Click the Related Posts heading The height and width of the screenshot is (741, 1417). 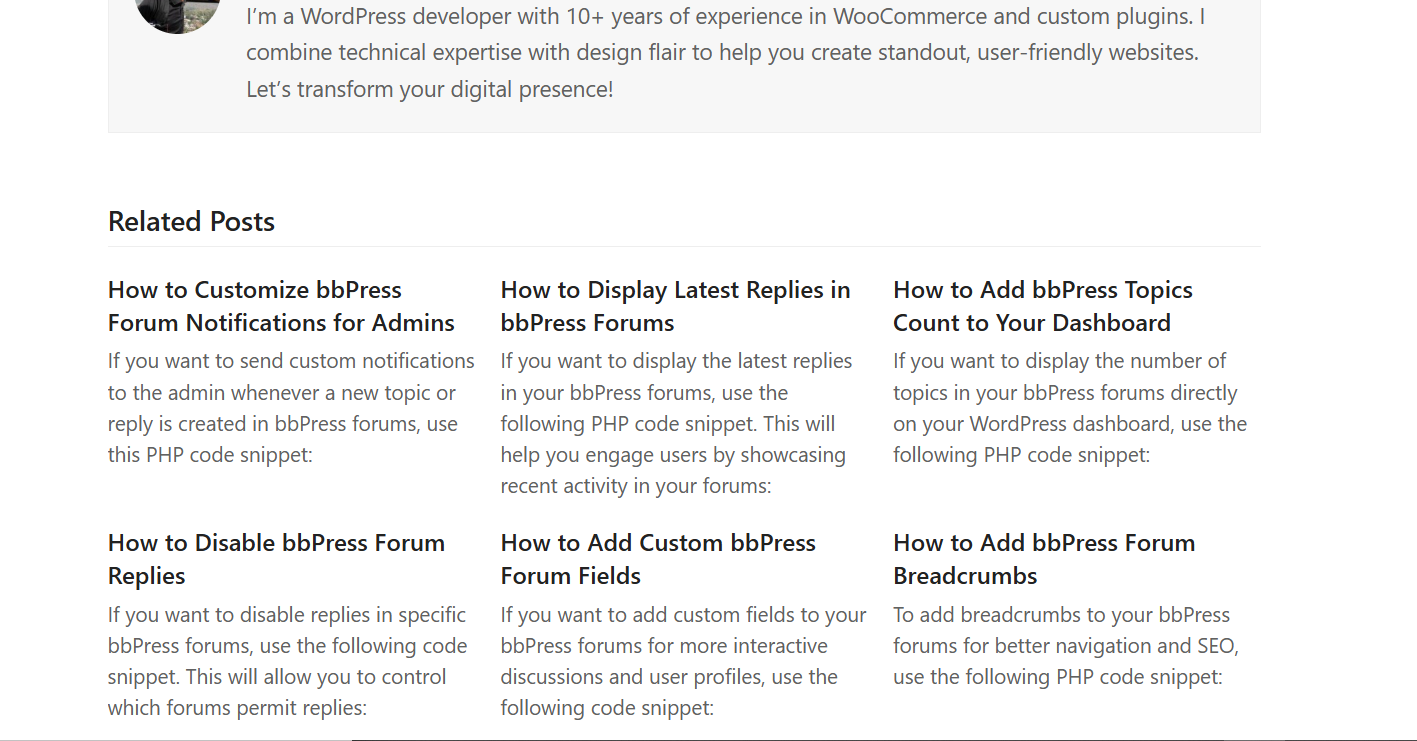191,221
